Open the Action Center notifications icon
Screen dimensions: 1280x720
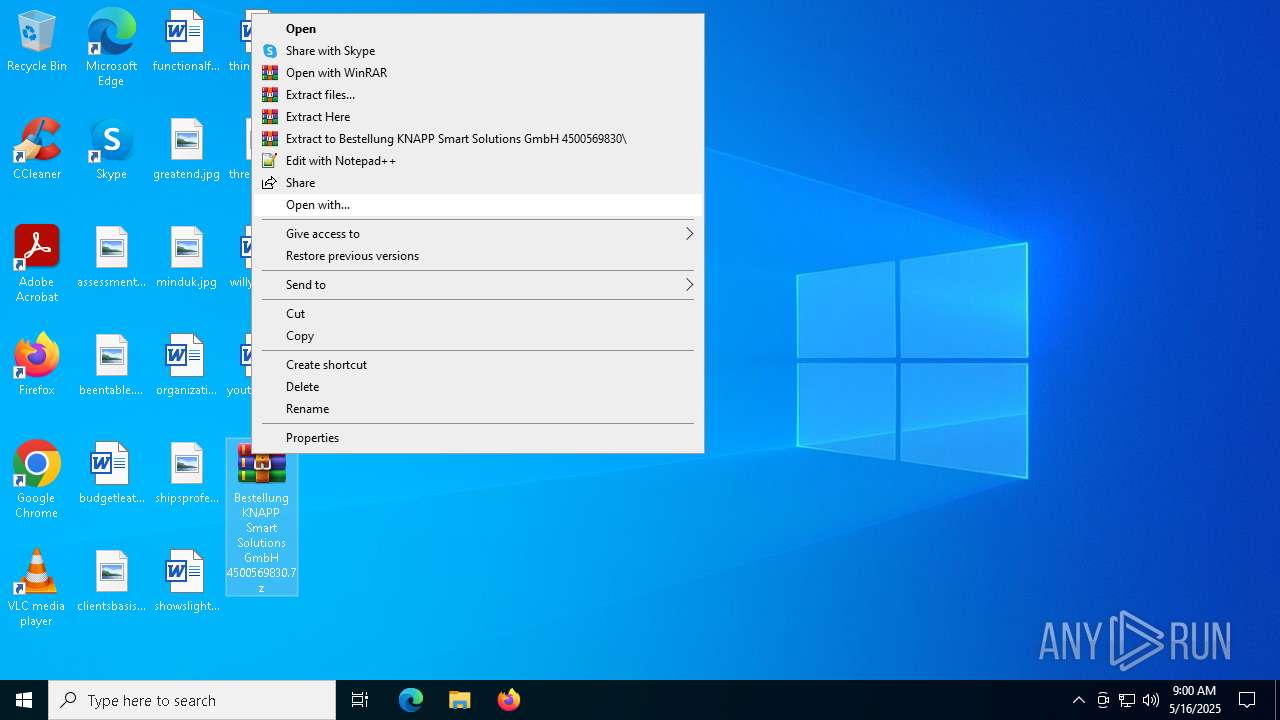tap(1247, 700)
